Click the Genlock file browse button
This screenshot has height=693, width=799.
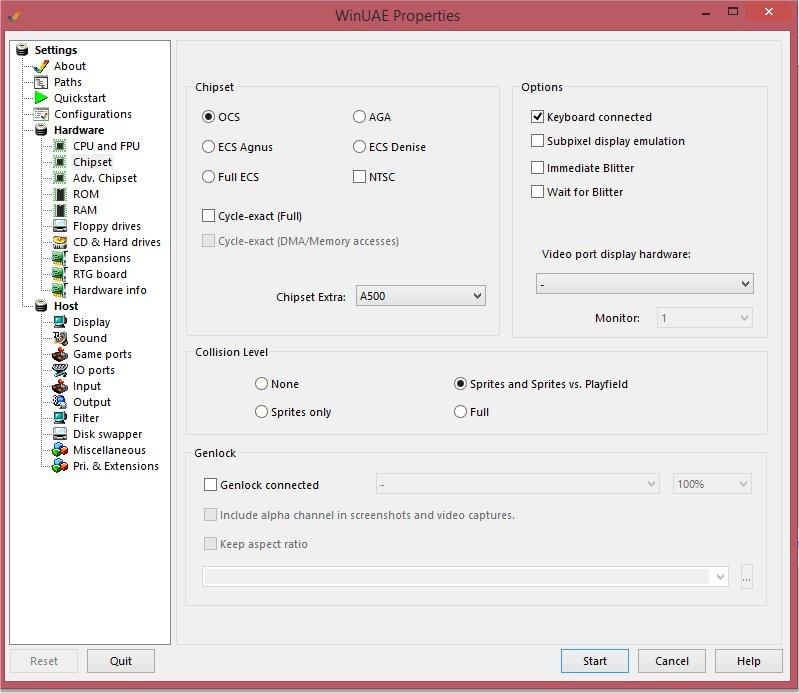pyautogui.click(x=747, y=577)
